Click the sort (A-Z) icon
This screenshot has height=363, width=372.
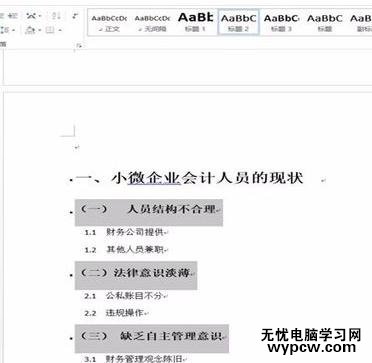tap(55, 16)
